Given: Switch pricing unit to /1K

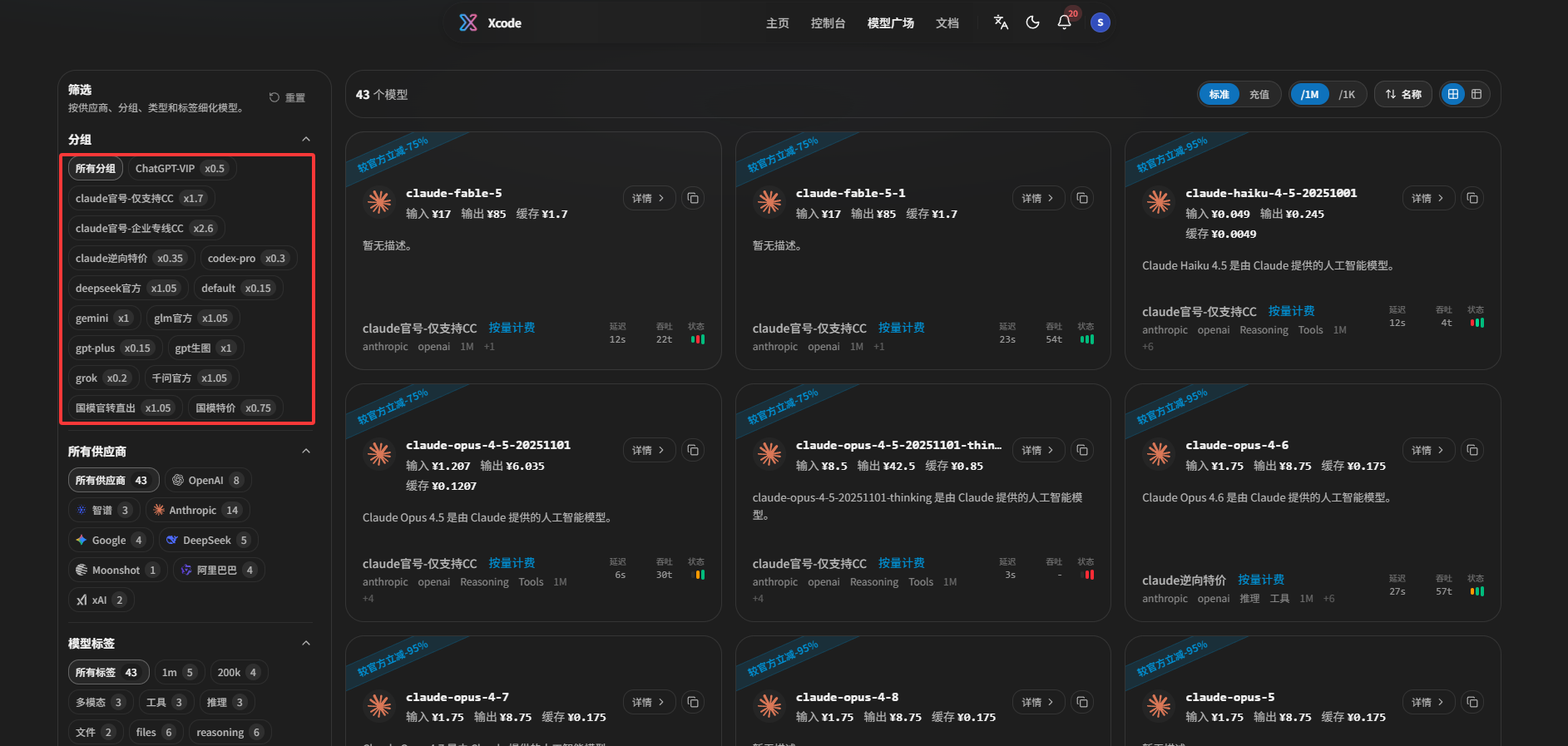Looking at the screenshot, I should pos(1347,94).
